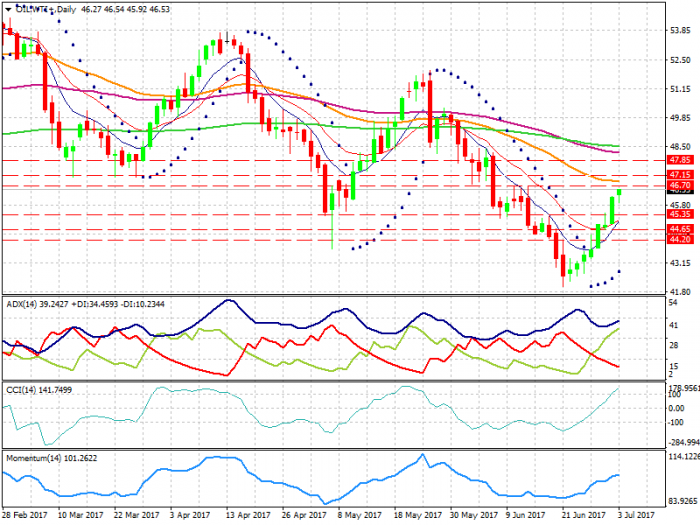Image resolution: width=700 pixels, height=525 pixels.
Task: Click the ADX scale value 54
Action: tap(673, 303)
